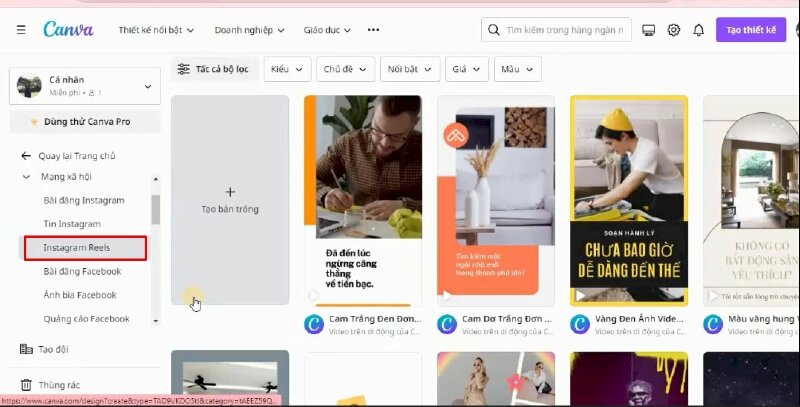
Task: Open dark starry template thumbnail
Action: (x=751, y=378)
